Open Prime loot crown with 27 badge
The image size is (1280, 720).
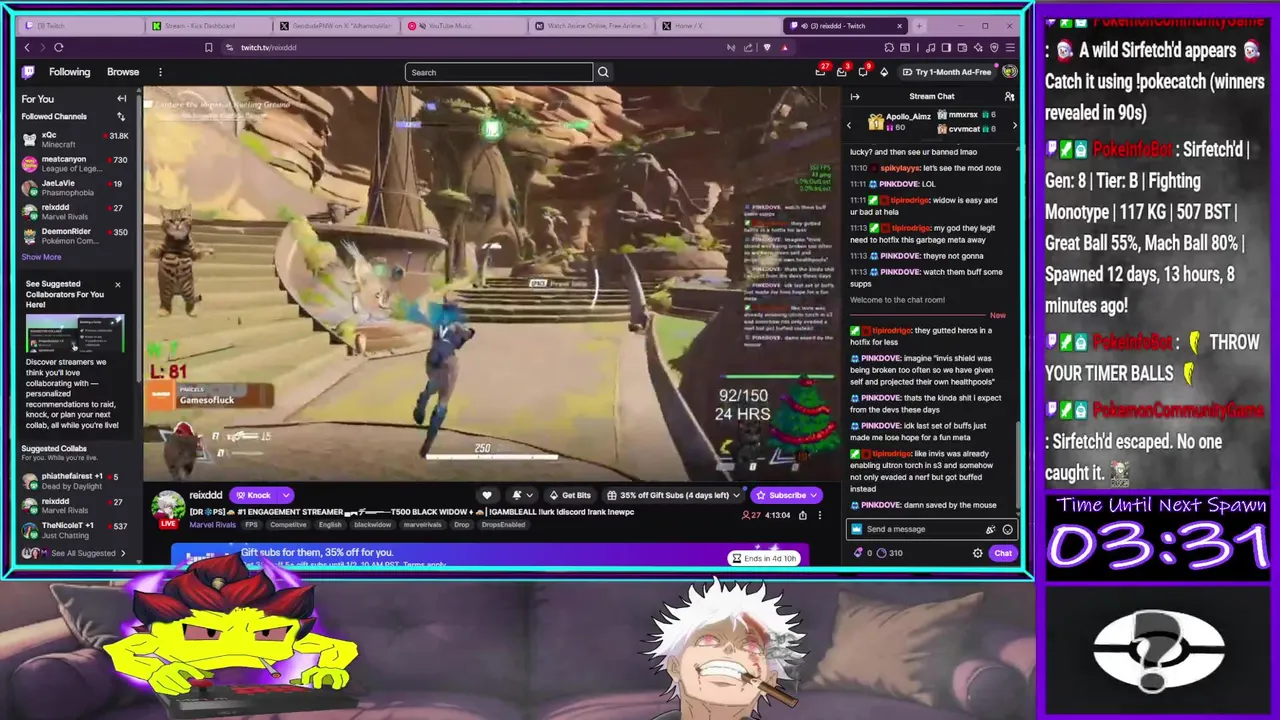(821, 71)
